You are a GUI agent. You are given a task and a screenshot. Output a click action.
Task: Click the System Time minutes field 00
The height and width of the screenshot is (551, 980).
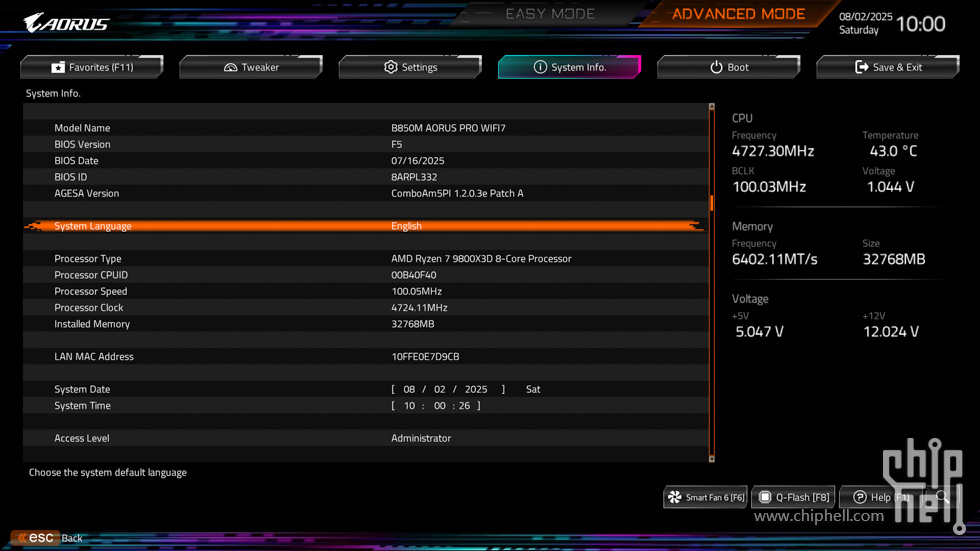(439, 405)
